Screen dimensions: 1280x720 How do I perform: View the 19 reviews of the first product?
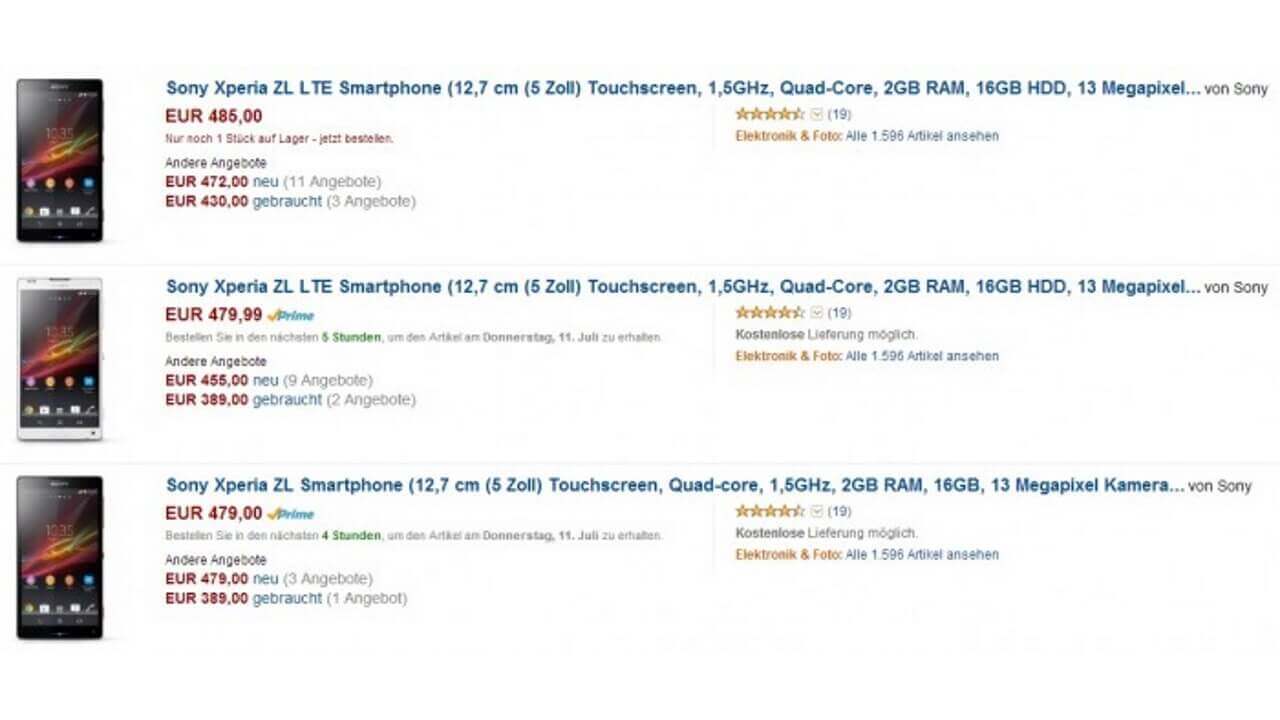coord(840,114)
